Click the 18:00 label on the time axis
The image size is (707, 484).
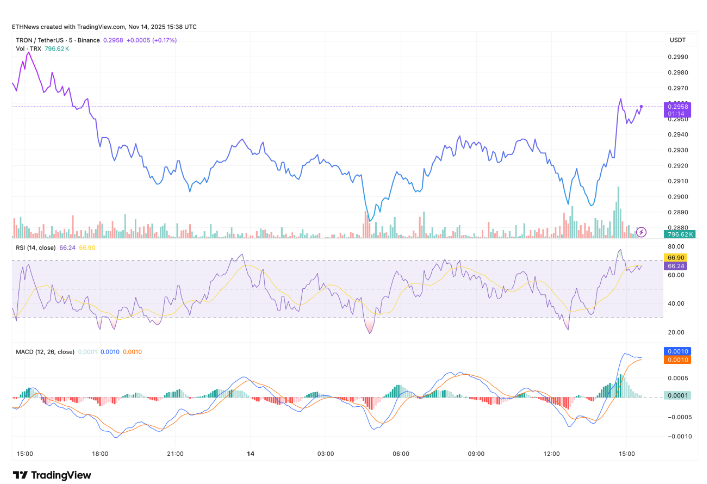tap(99, 452)
